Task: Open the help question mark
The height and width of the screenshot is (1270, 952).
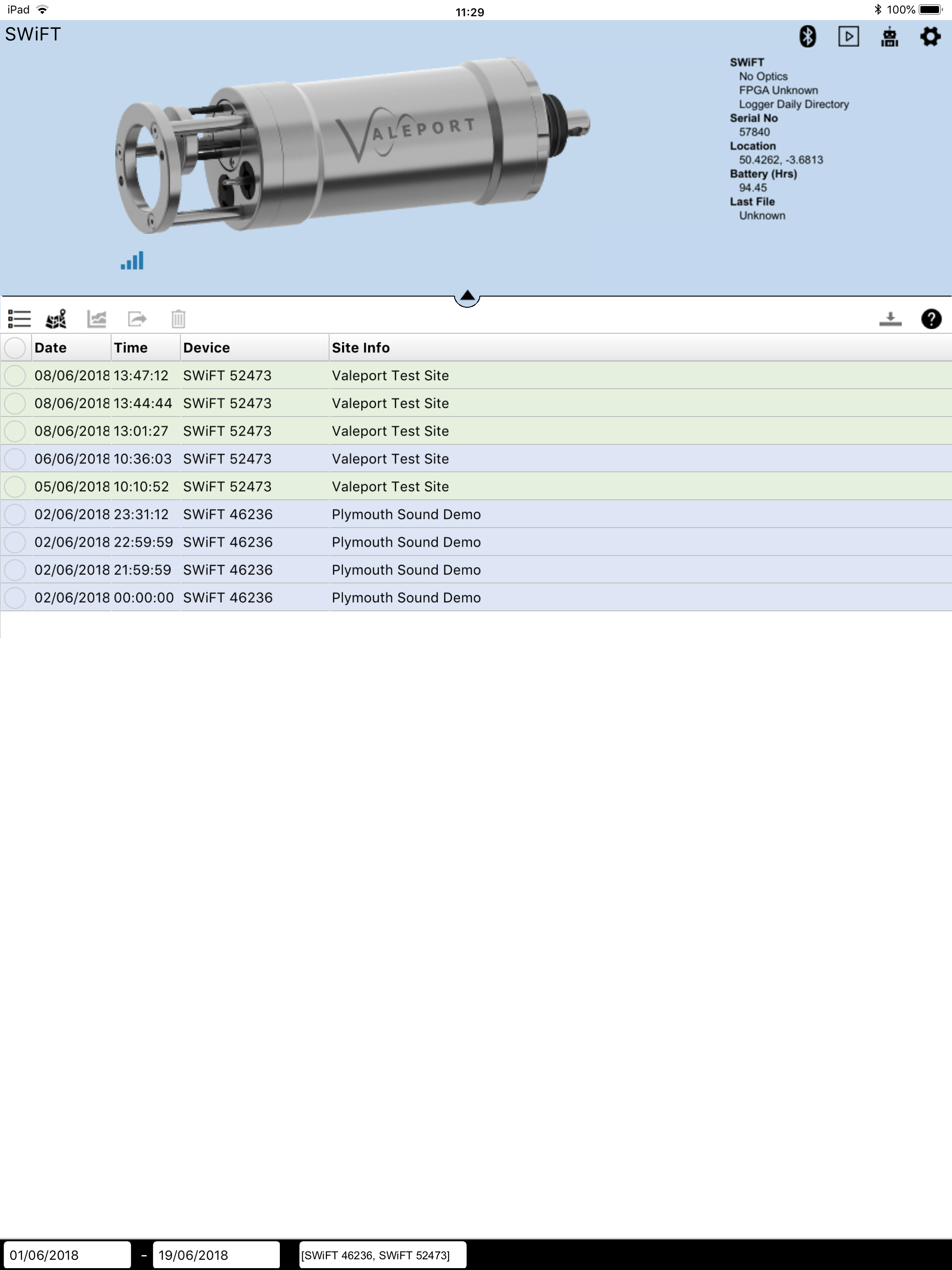Action: 931,318
